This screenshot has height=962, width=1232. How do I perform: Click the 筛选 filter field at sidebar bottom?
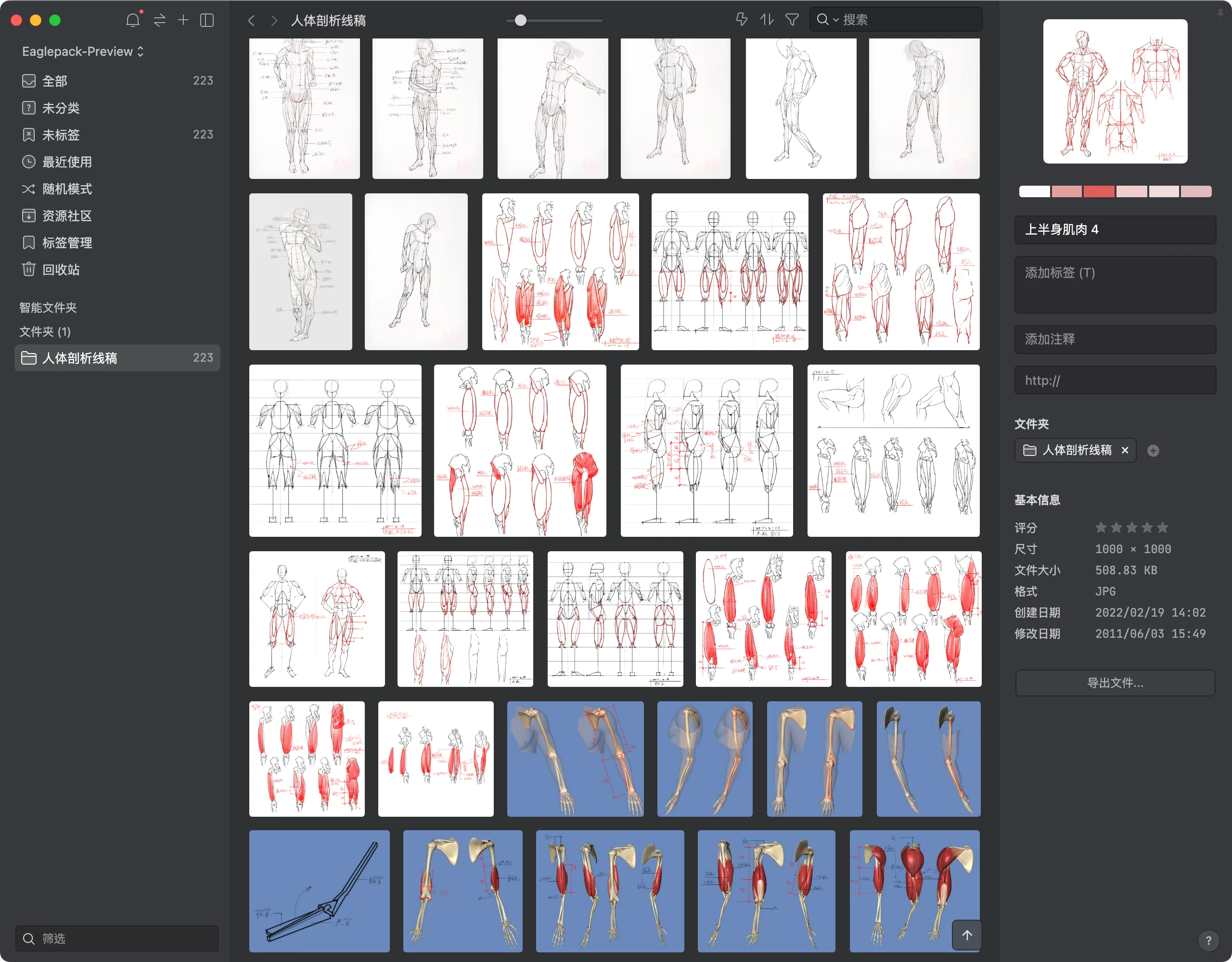tap(117, 938)
